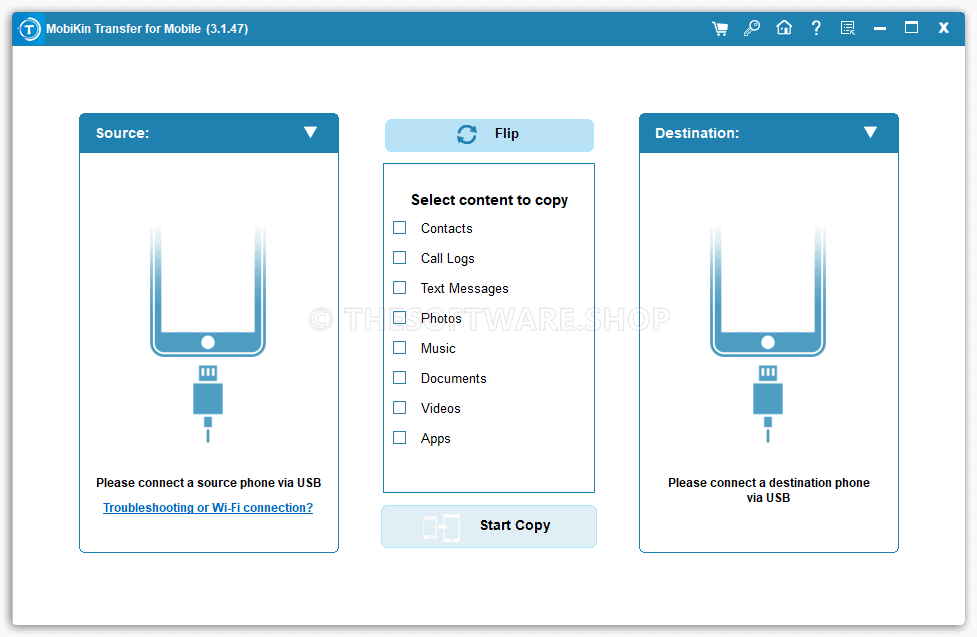This screenshot has height=637, width=977.
Task: Open Troubleshooting or Wi-Fi connection link
Action: pyautogui.click(x=208, y=507)
